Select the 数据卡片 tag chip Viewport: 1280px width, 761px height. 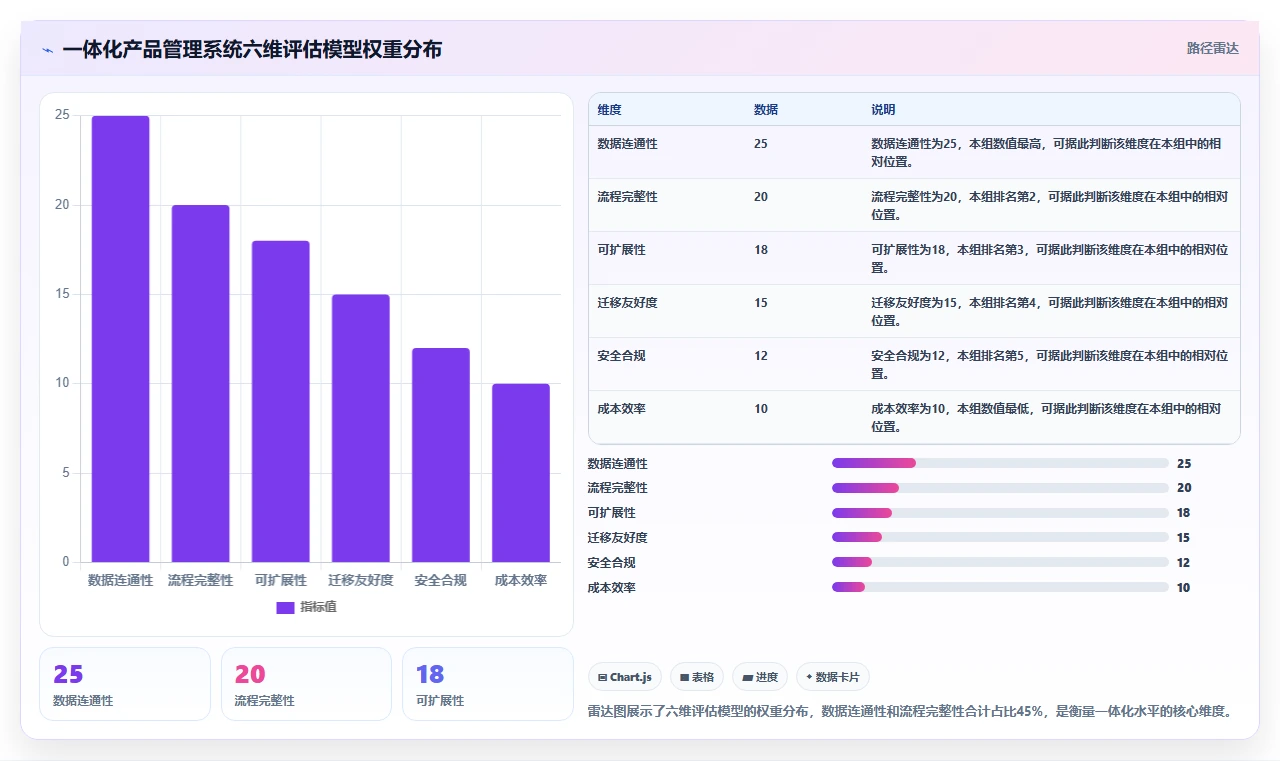833,677
